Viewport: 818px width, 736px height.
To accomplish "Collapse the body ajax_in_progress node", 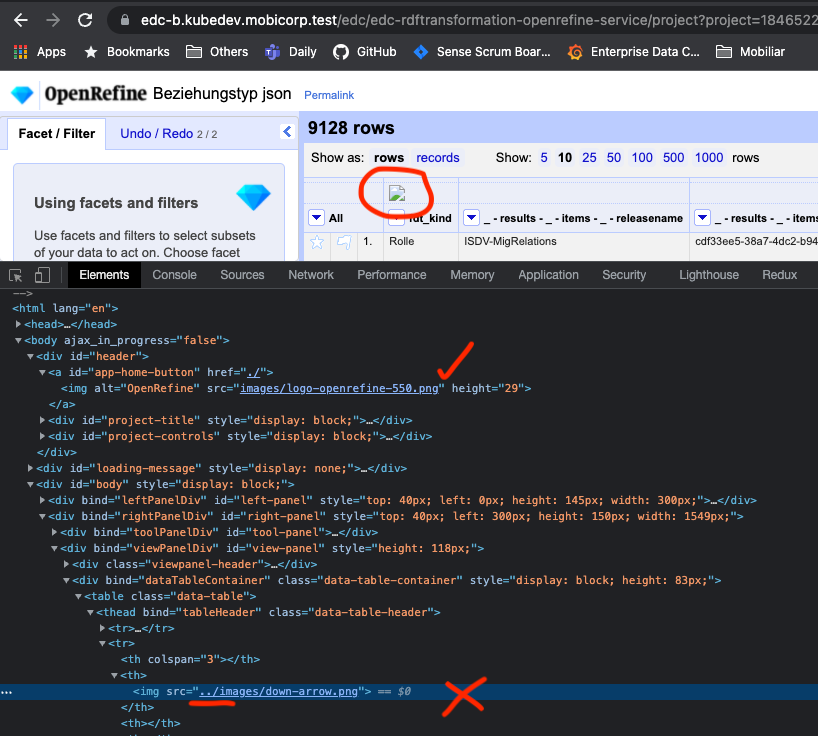I will click(x=18, y=340).
